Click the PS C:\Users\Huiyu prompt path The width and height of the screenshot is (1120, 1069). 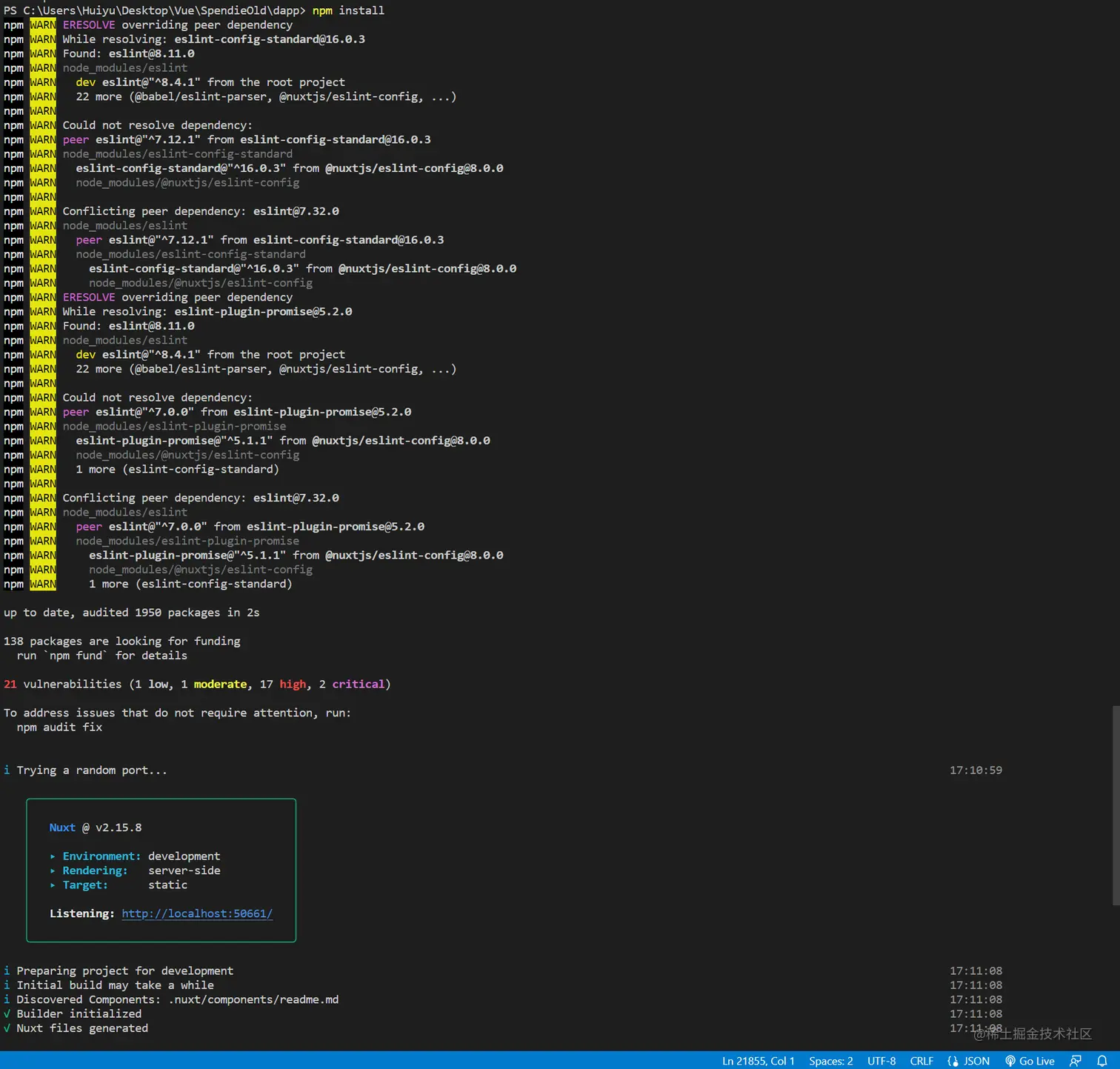[x=155, y=10]
